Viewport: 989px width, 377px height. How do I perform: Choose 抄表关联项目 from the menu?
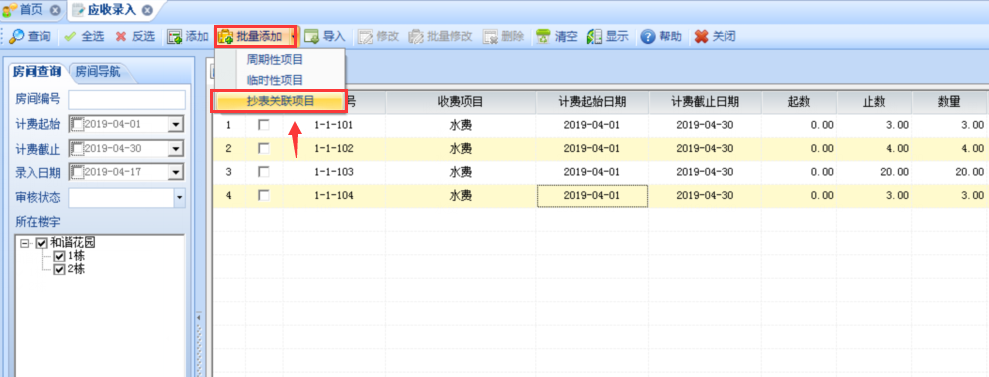coord(280,101)
